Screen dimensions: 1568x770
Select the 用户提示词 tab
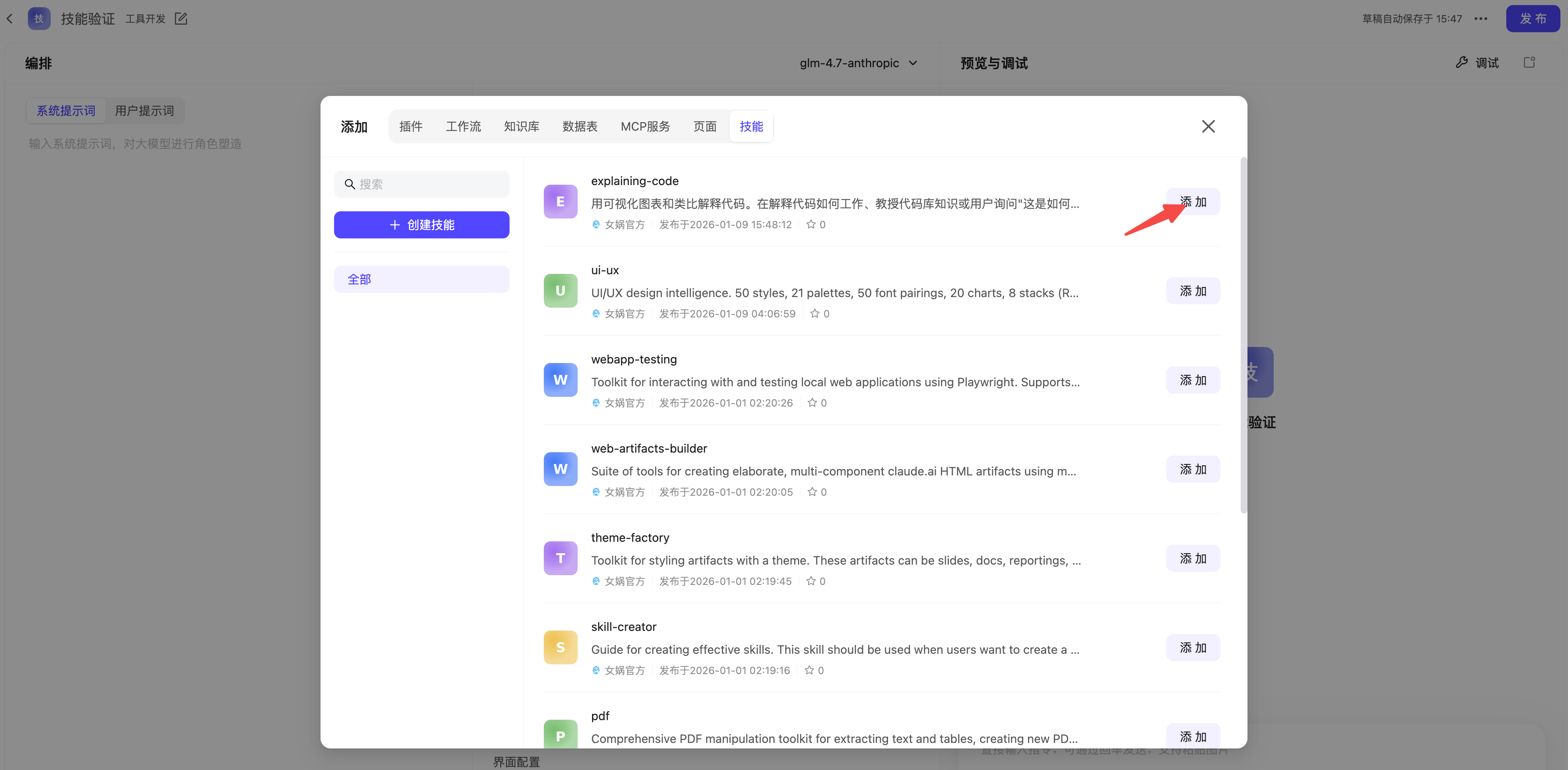click(x=144, y=111)
